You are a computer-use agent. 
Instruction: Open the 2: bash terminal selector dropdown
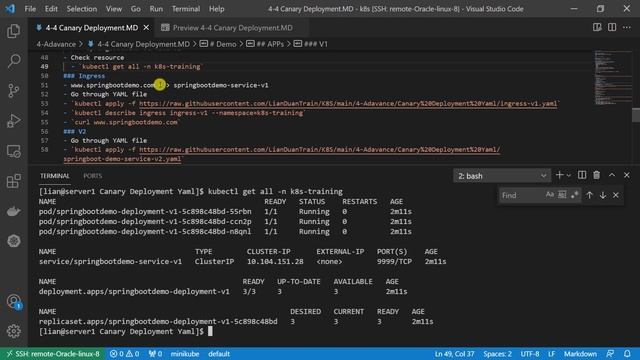click(502, 176)
